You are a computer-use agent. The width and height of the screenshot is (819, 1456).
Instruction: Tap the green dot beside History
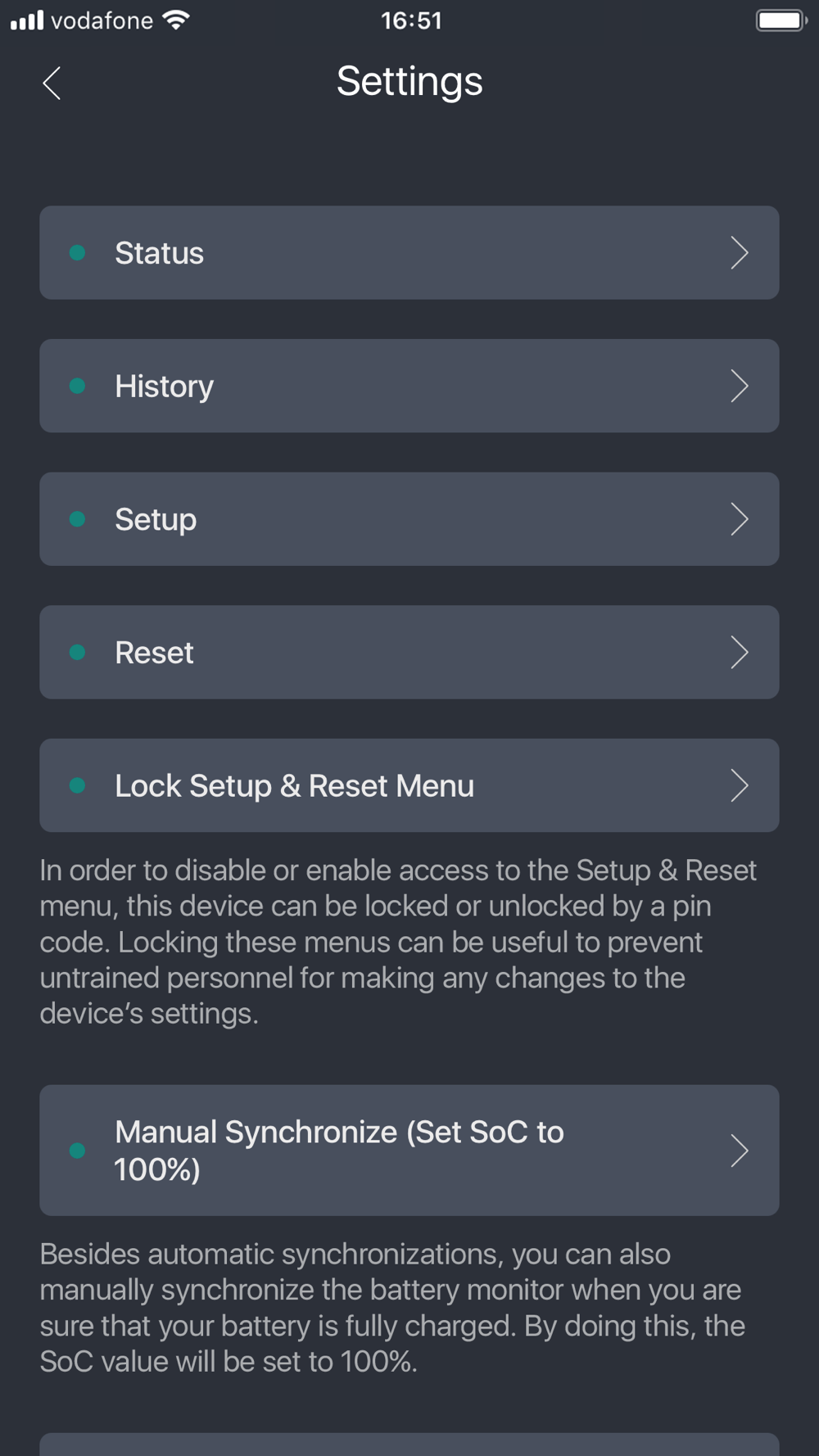[x=78, y=386]
